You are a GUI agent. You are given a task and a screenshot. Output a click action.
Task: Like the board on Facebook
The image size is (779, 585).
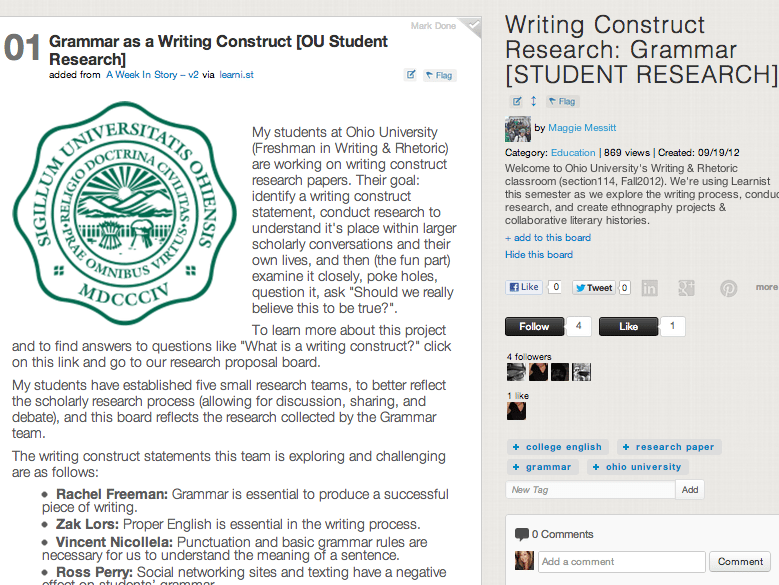[x=524, y=287]
